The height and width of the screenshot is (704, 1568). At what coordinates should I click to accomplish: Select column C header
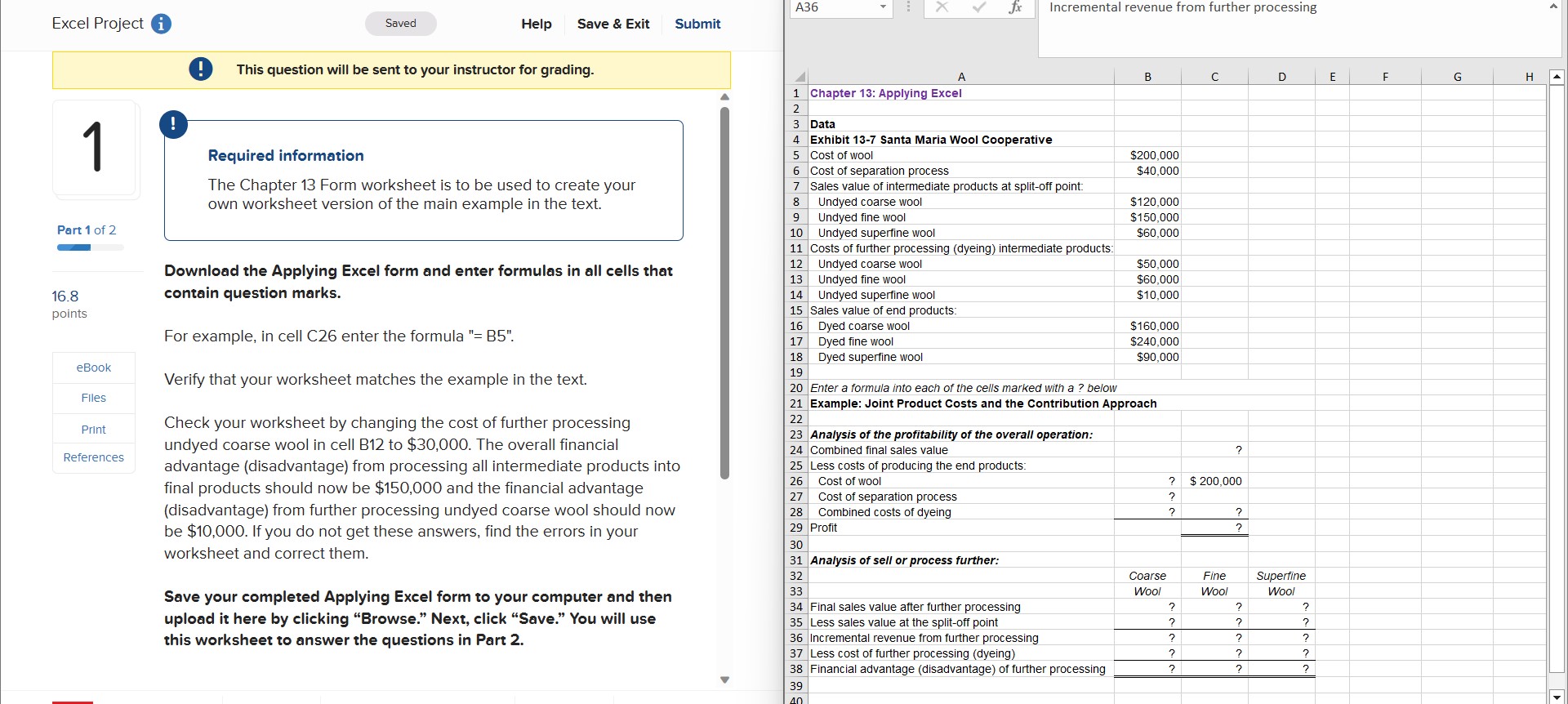(x=1214, y=77)
